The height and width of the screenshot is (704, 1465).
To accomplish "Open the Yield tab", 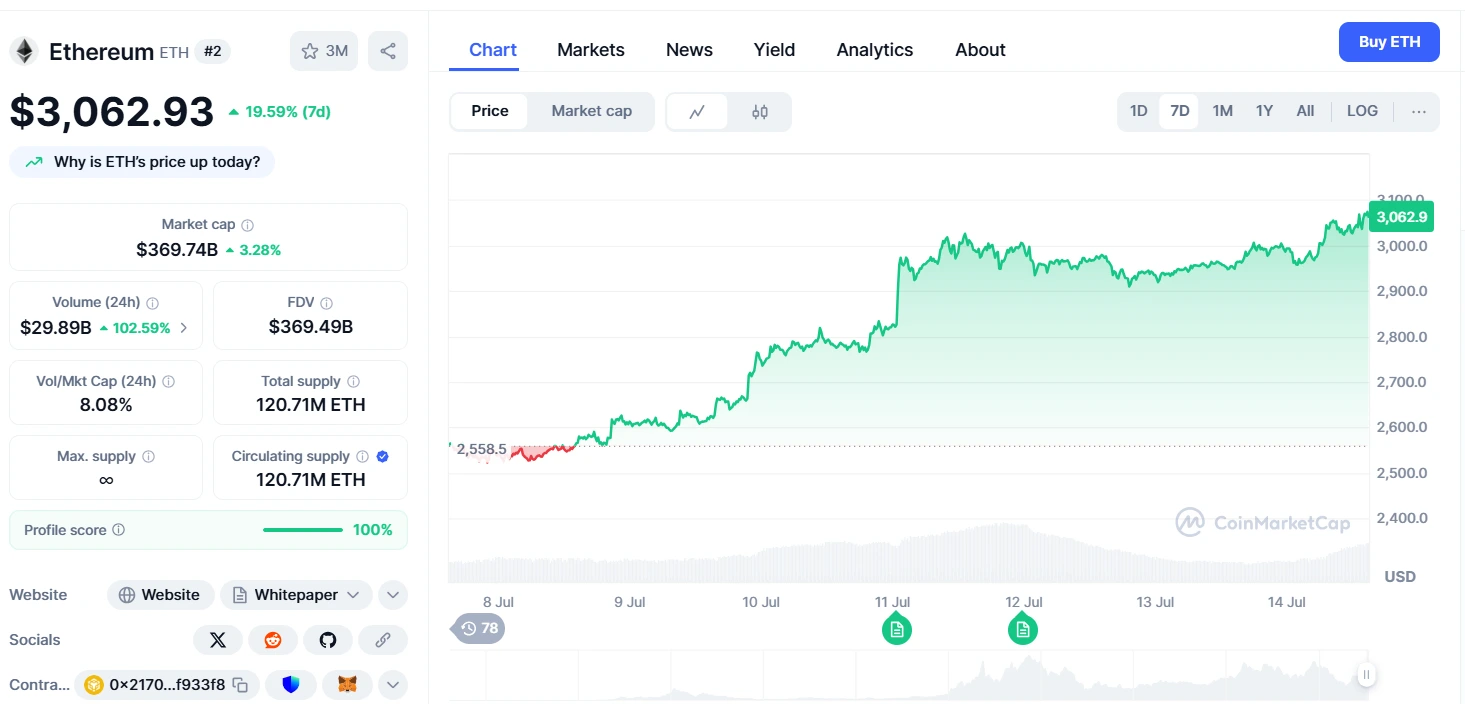I will 774,50.
